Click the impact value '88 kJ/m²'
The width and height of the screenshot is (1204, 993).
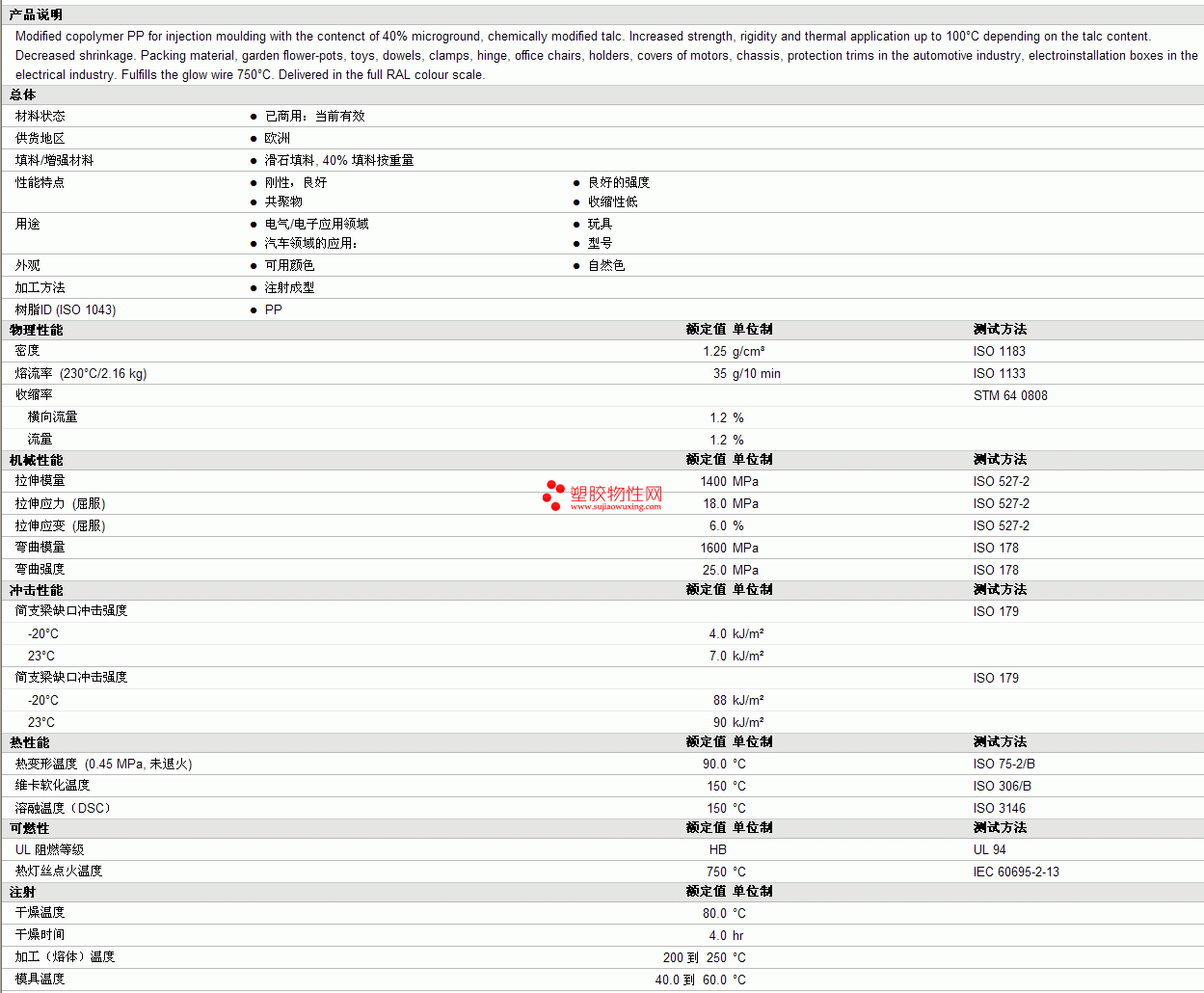(x=738, y=701)
